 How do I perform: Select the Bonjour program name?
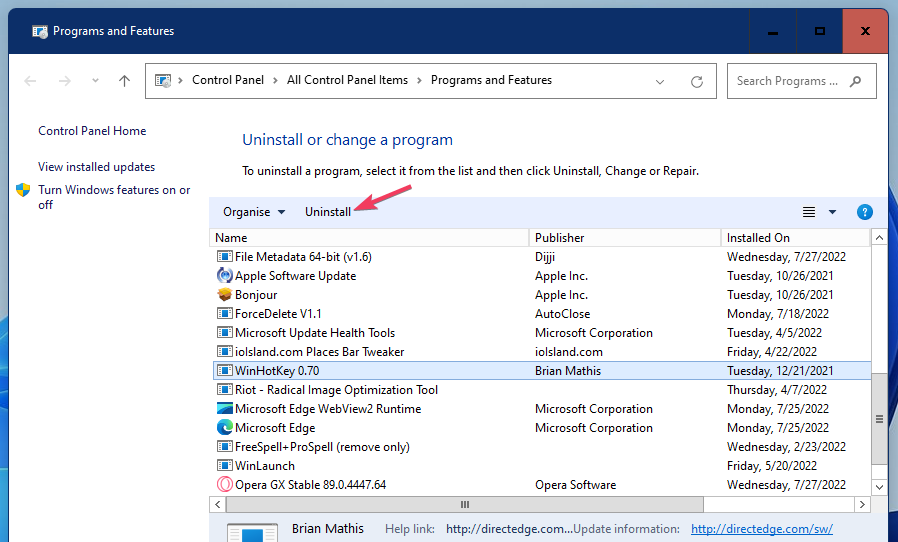(x=256, y=294)
